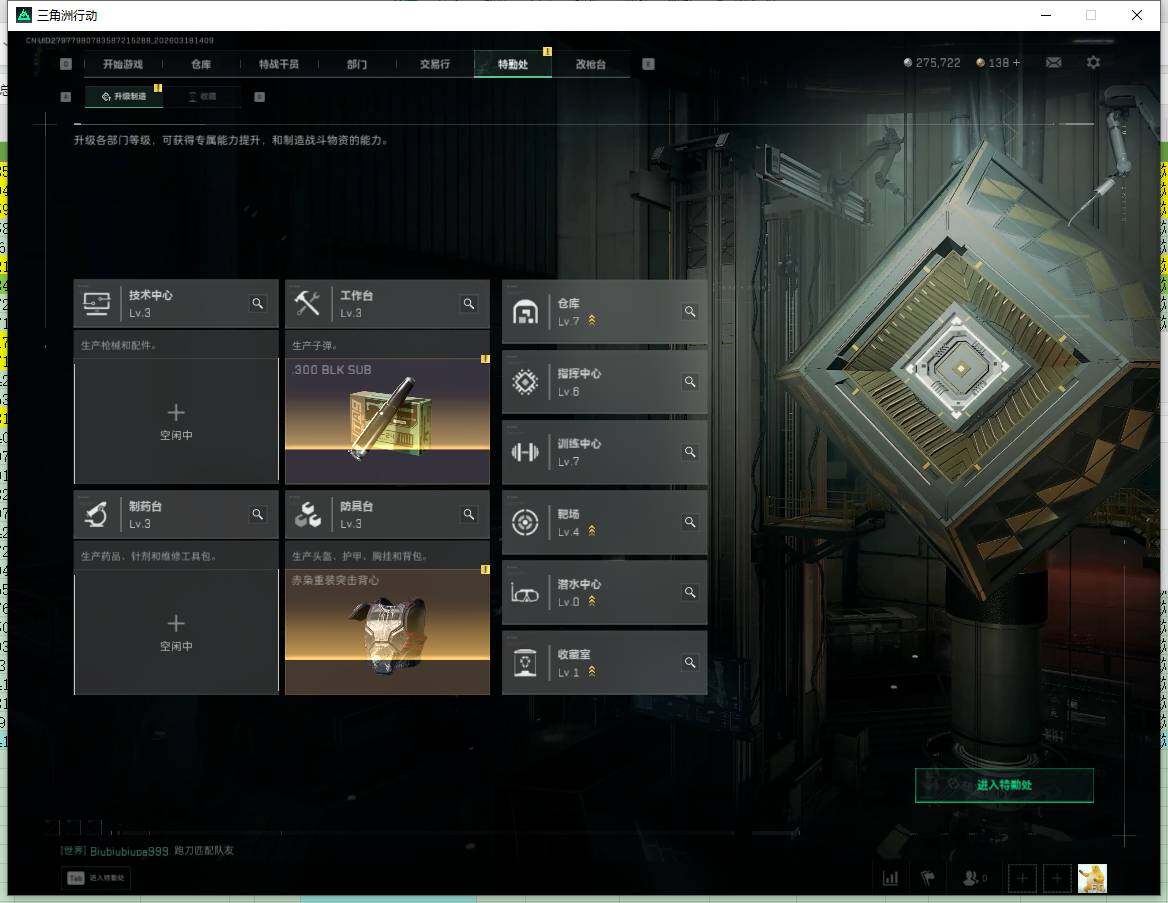
Task: Click the 工作台 hammer and wrench icon
Action: (307, 303)
